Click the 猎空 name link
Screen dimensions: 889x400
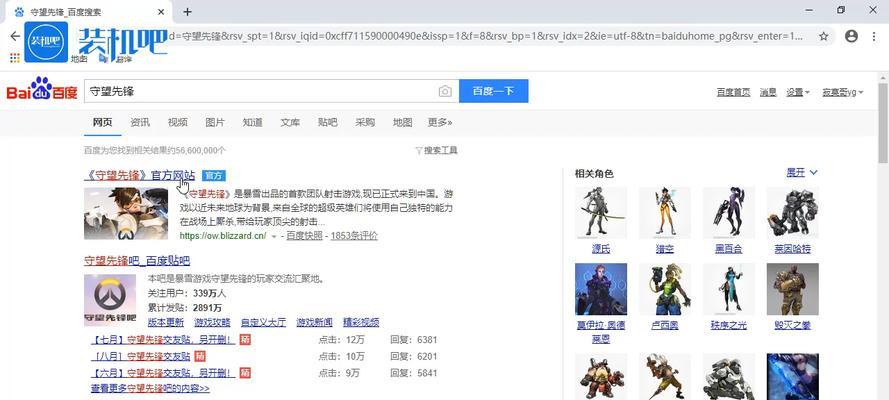pyautogui.click(x=664, y=249)
